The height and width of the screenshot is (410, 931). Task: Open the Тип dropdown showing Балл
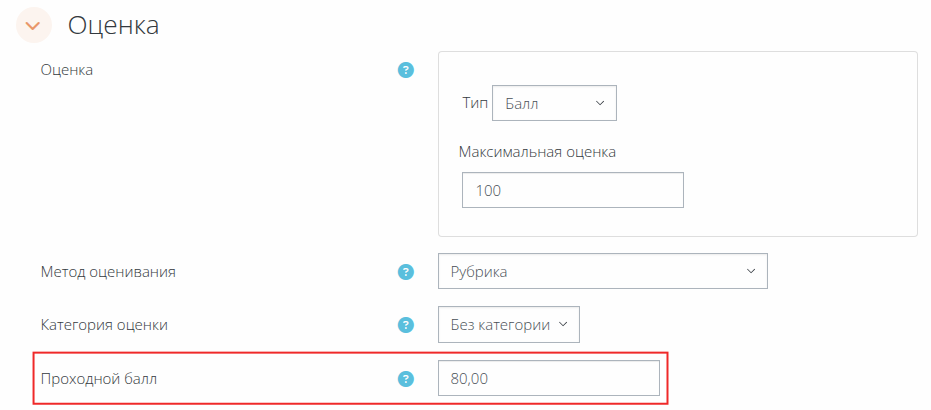point(554,103)
